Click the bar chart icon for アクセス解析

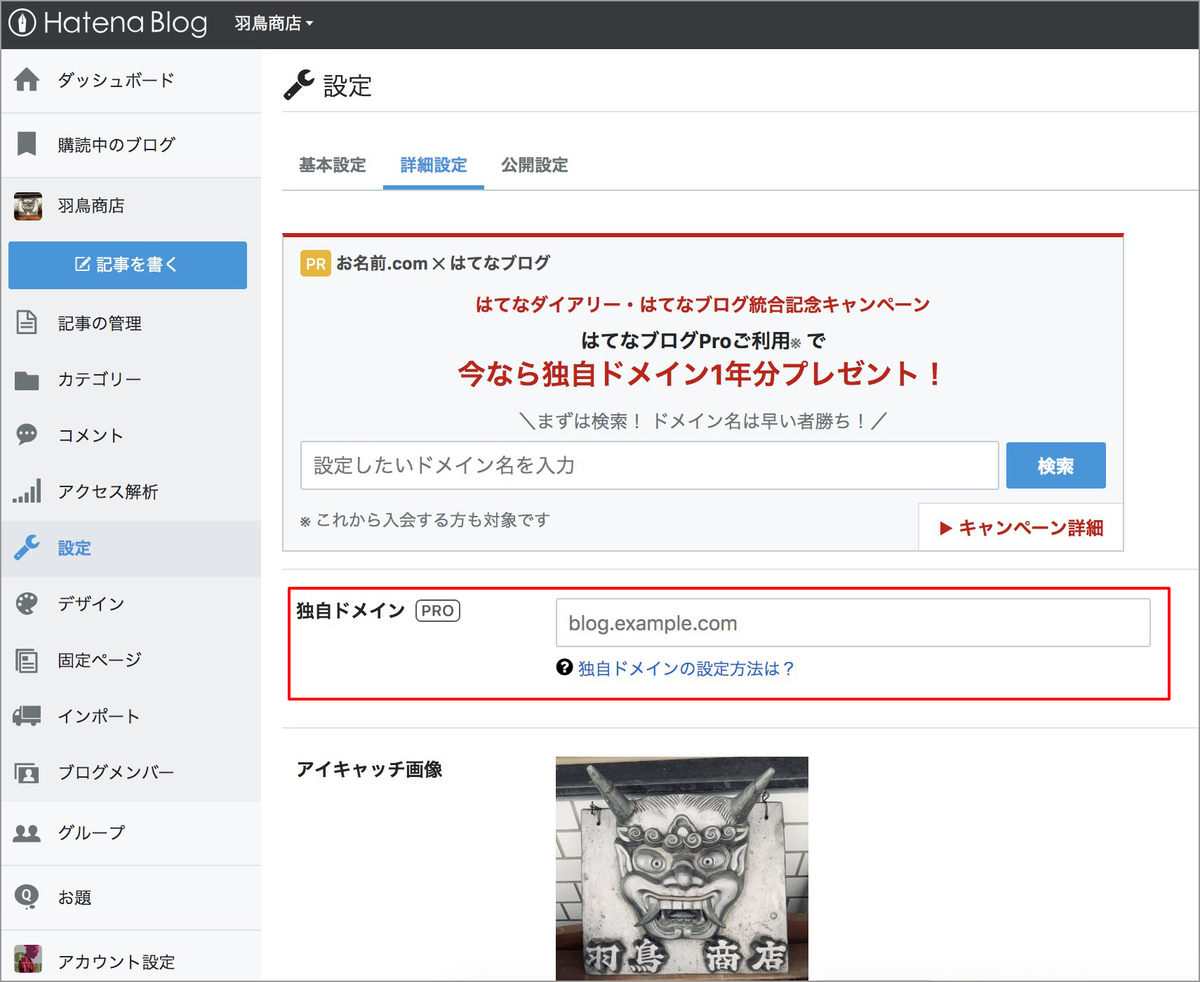(27, 491)
